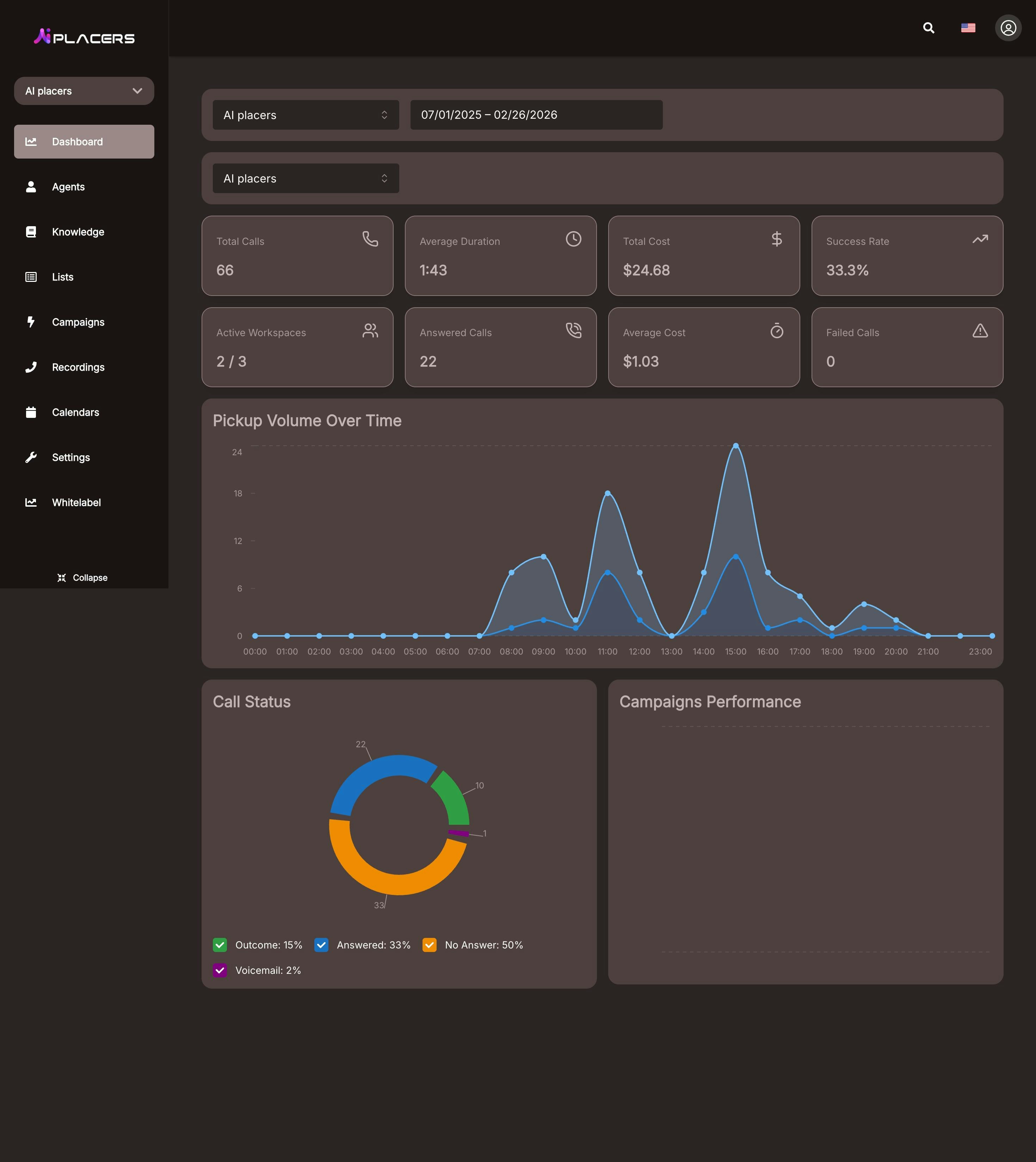Click the warning triangle in Failed Calls card
The width and height of the screenshot is (1036, 1162).
[x=980, y=330]
